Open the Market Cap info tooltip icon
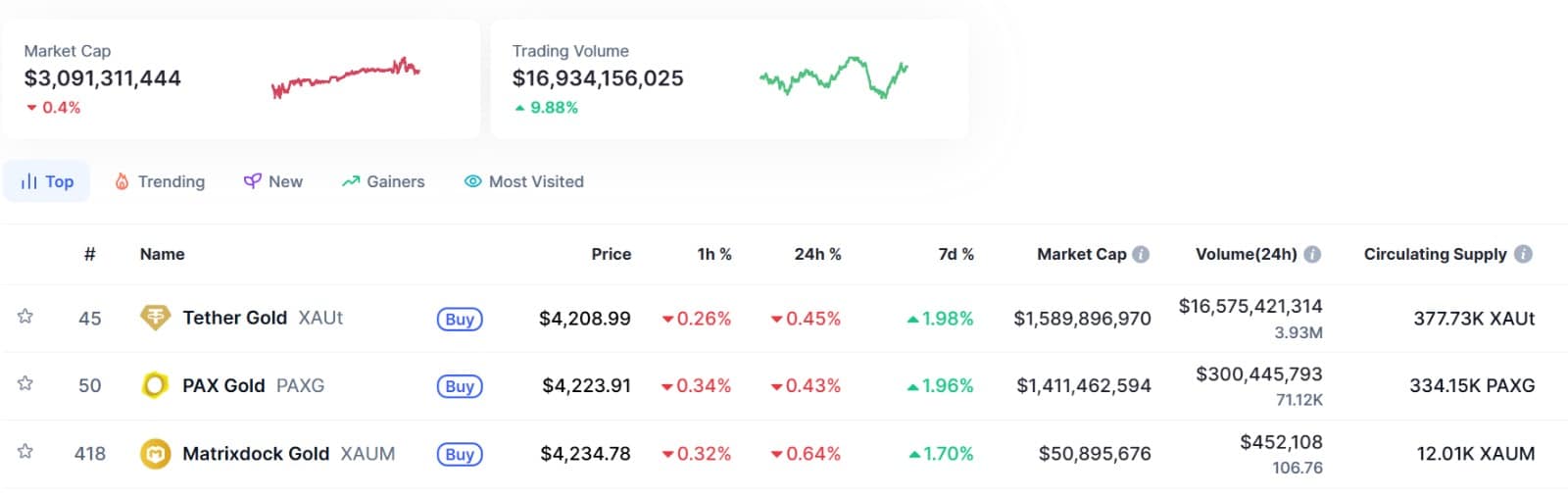Screen dimensions: 1568x499 click(x=1141, y=254)
